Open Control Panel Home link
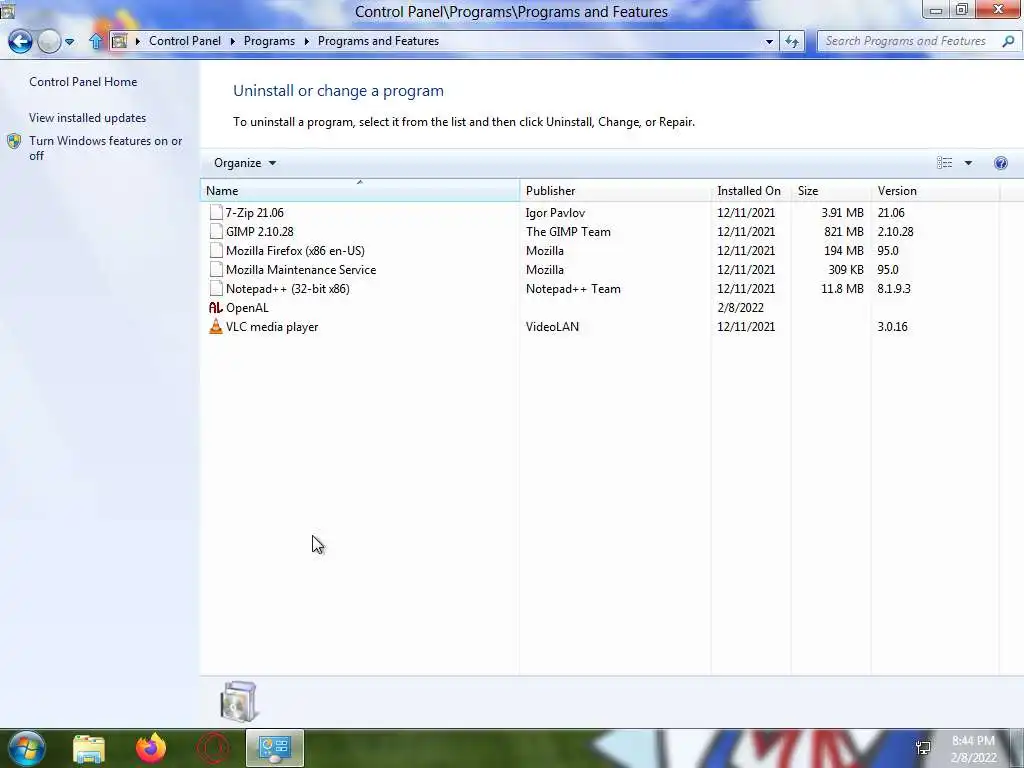 [x=83, y=82]
